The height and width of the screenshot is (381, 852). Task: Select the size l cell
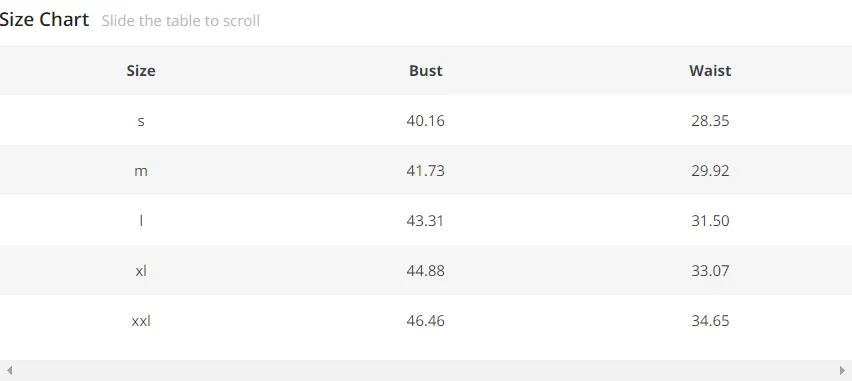point(141,221)
